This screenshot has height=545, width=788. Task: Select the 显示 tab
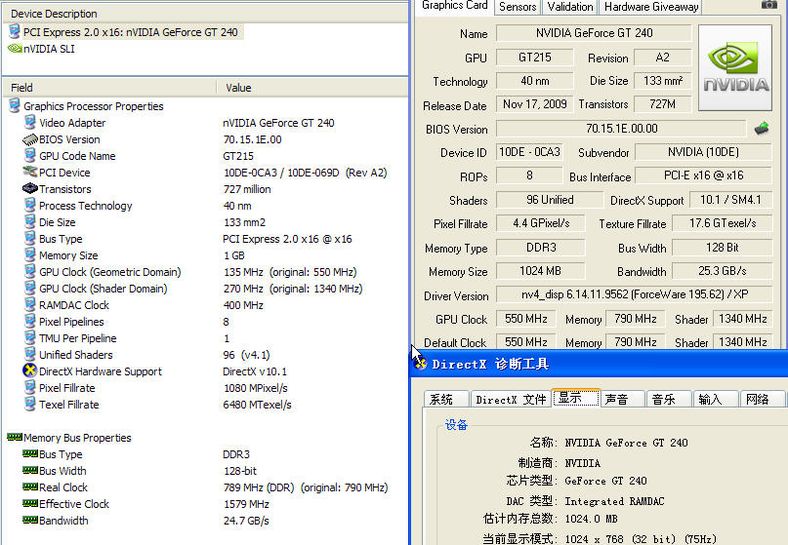(576, 398)
